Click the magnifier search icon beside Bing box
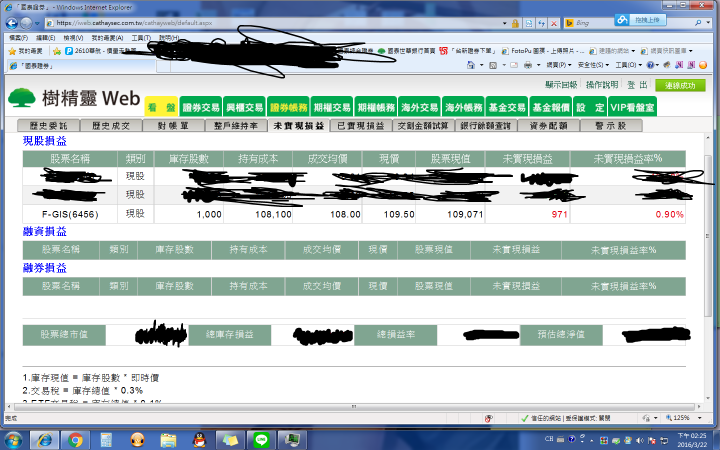The image size is (720, 450). coord(698,23)
